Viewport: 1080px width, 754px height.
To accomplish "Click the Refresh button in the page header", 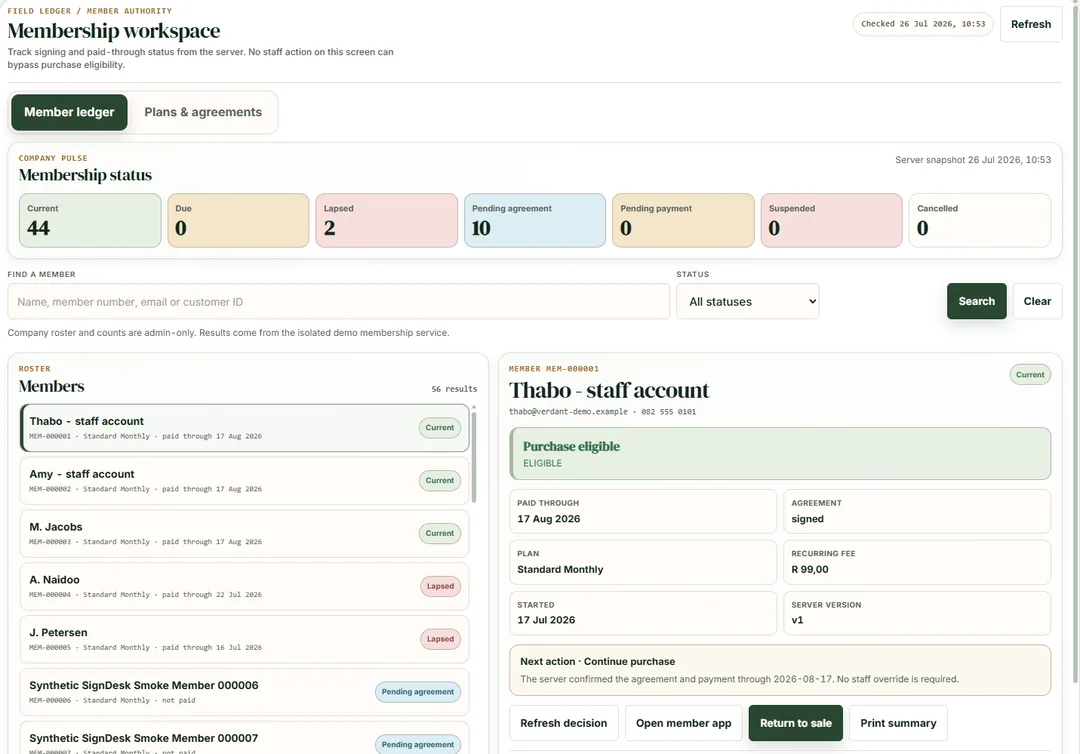I will click(1030, 24).
